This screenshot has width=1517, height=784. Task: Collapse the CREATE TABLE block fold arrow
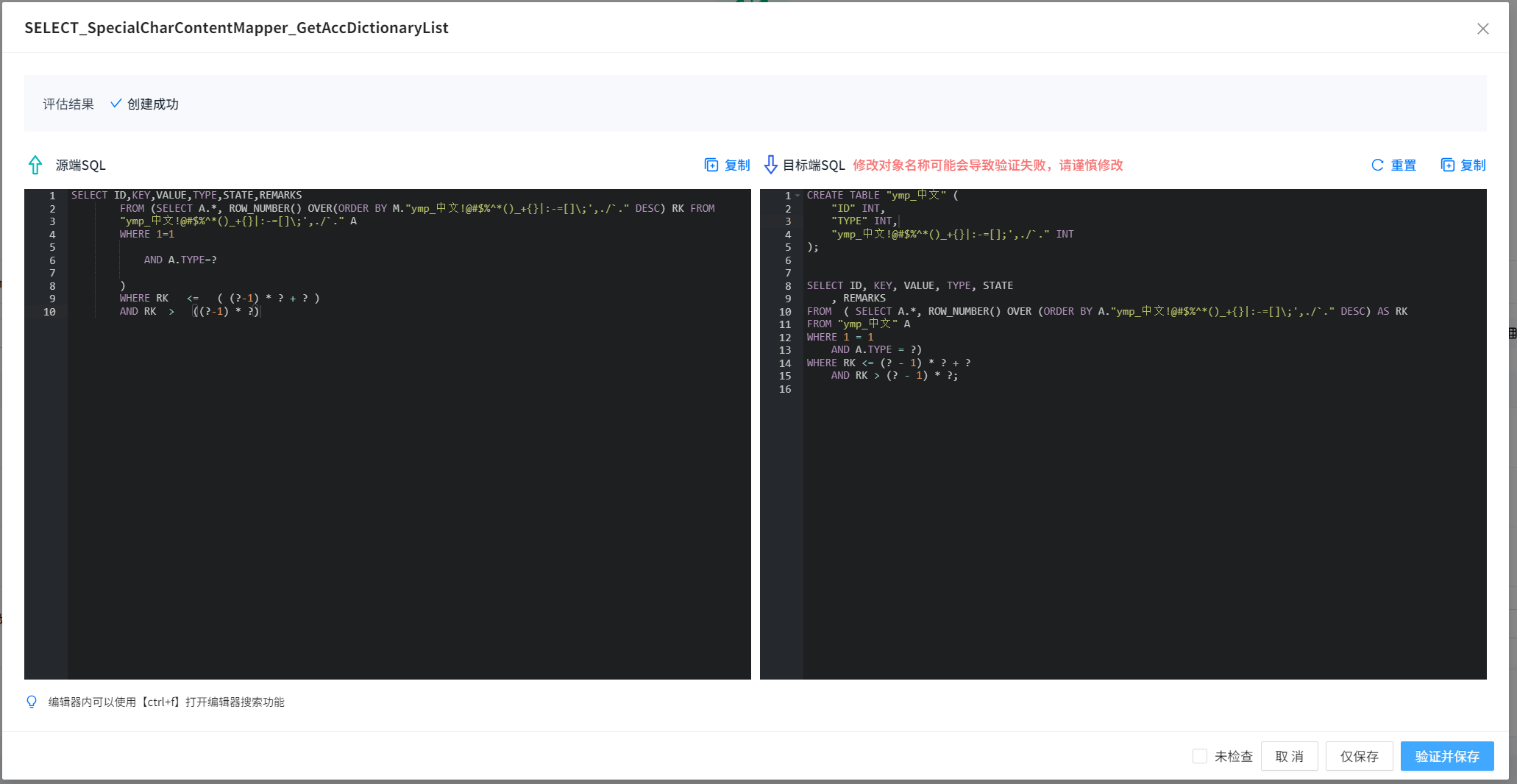[797, 196]
